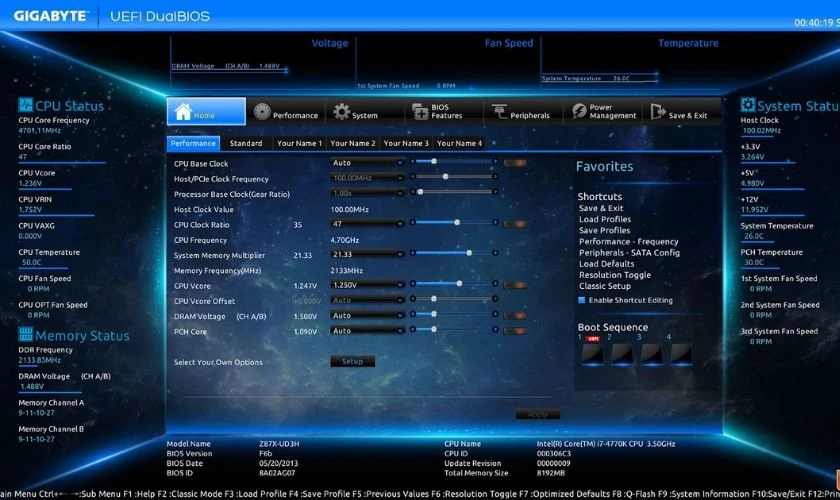This screenshot has width=840, height=500.
Task: Click left arrow of CPU Vcore slider
Action: [x=412, y=283]
